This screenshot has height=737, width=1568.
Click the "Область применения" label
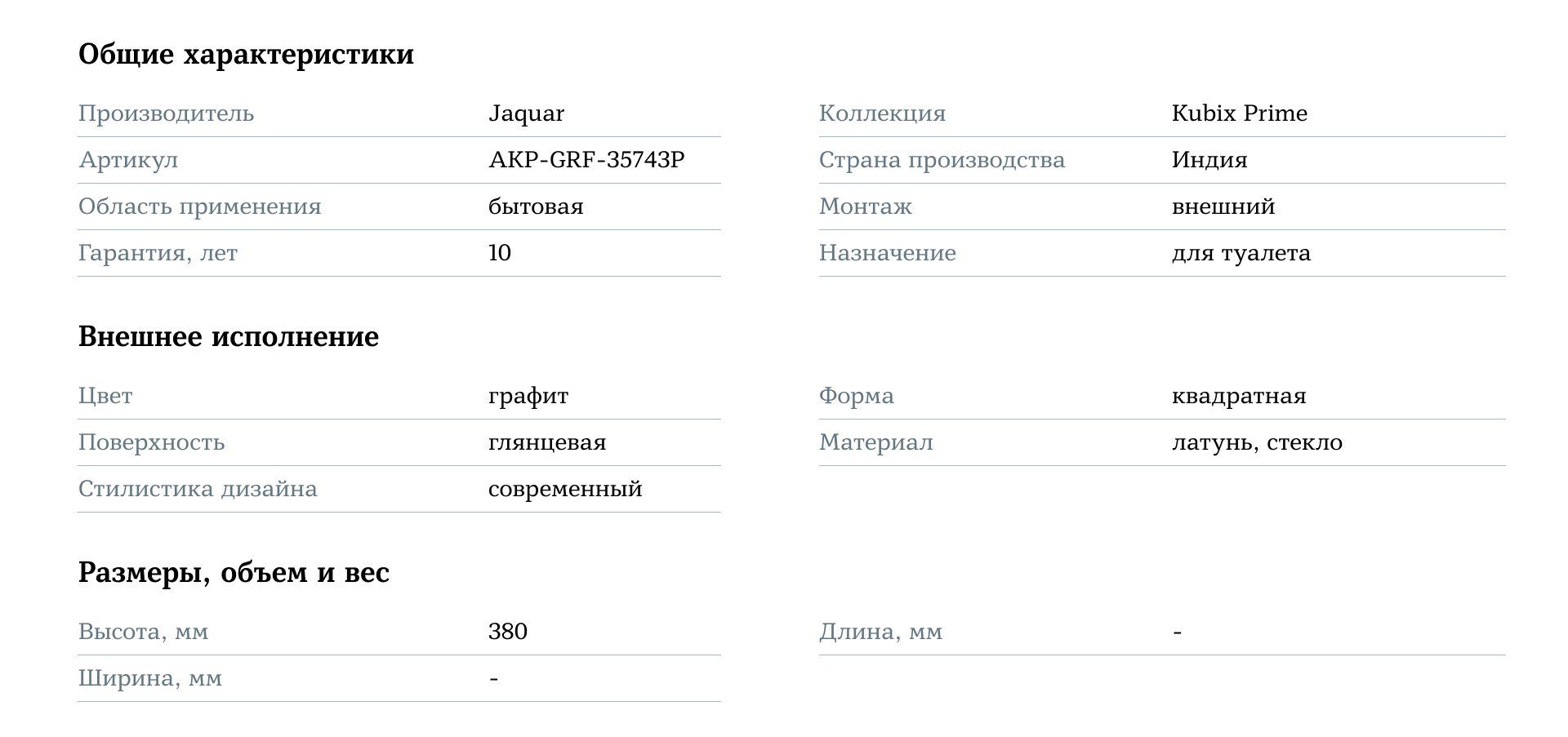click(x=199, y=206)
